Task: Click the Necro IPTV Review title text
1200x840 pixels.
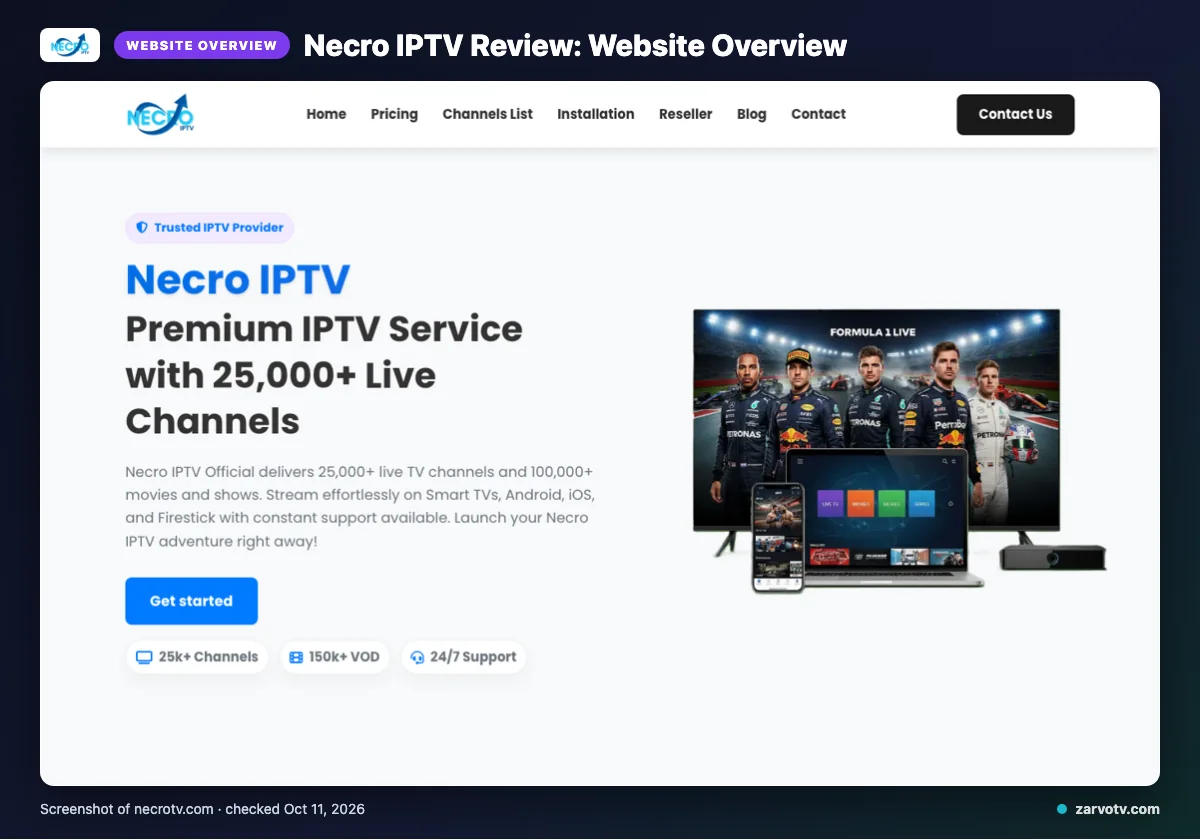Action: tap(575, 45)
